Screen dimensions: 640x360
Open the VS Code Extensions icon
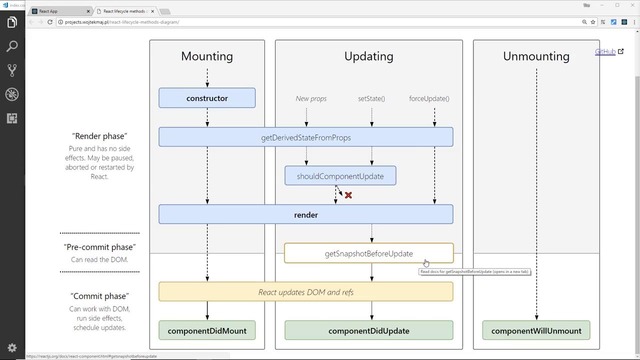click(x=12, y=118)
